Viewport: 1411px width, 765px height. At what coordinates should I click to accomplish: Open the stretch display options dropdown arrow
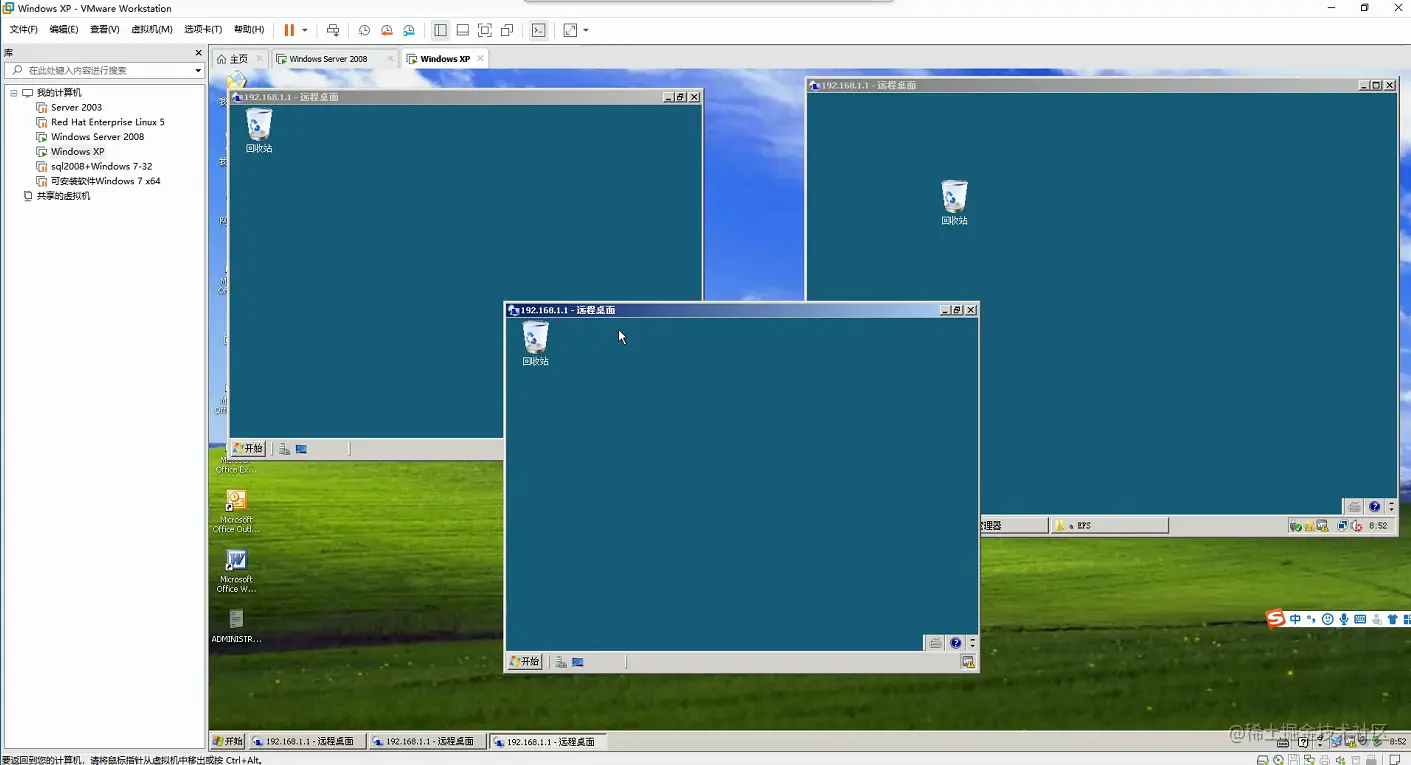pyautogui.click(x=586, y=30)
